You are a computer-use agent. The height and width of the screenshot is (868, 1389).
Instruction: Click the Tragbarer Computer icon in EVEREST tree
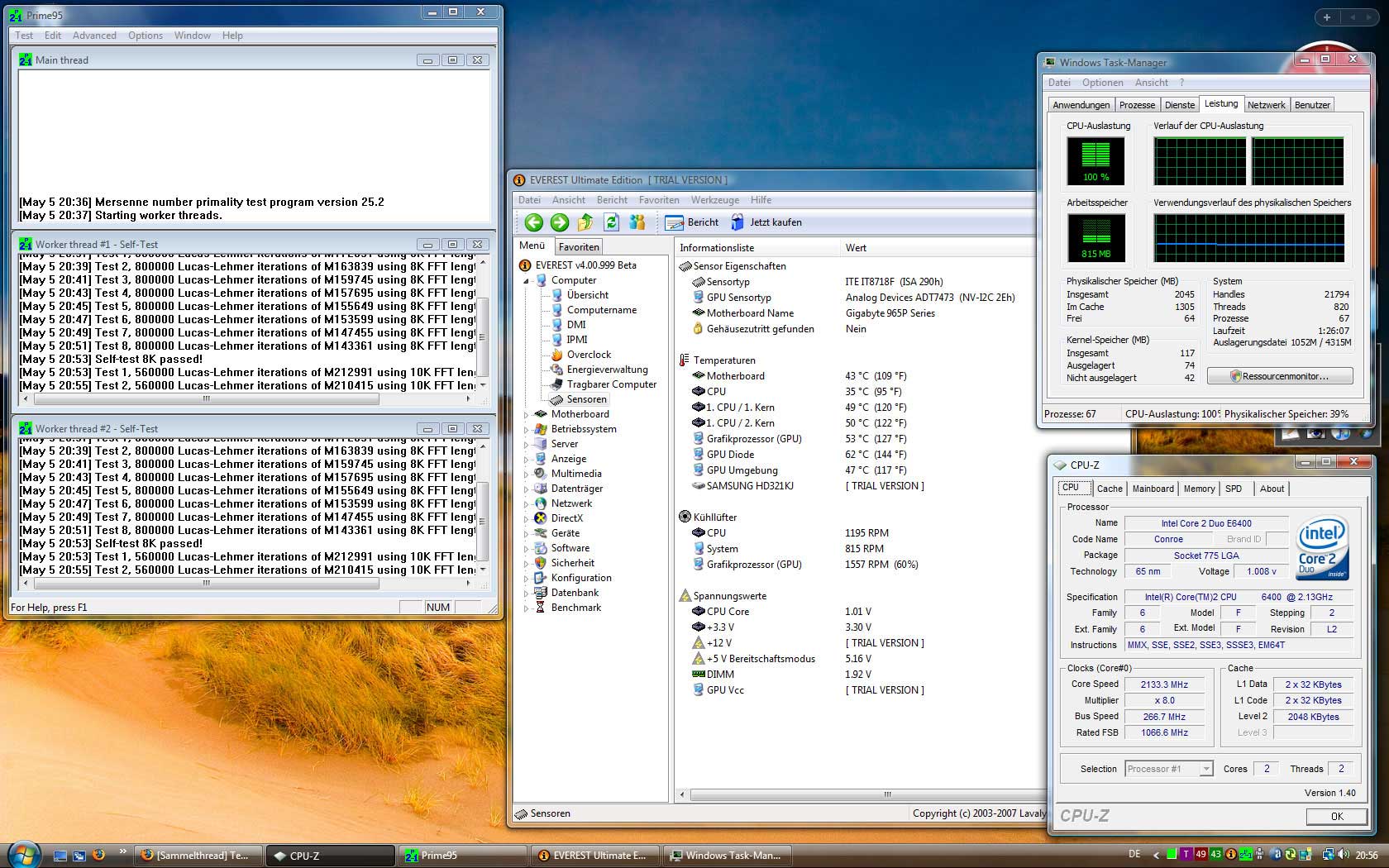coord(557,384)
